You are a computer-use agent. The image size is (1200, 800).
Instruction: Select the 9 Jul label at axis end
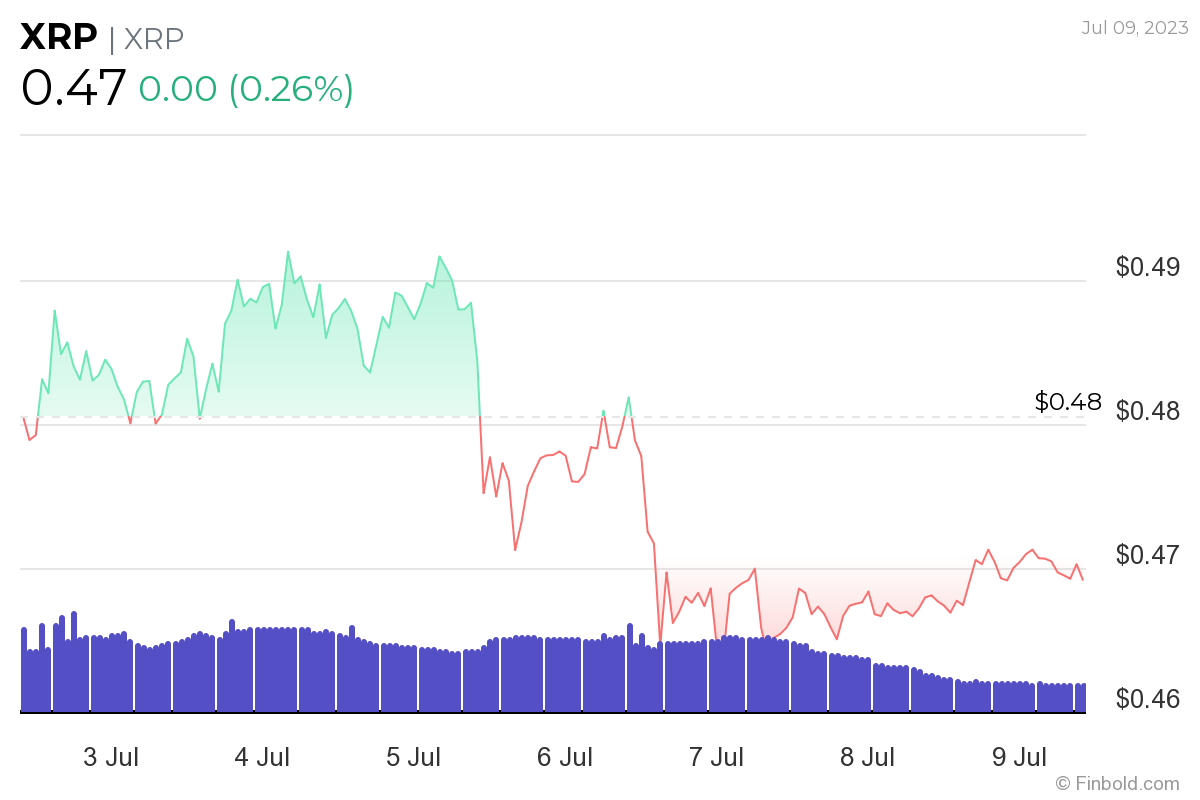(x=1022, y=757)
